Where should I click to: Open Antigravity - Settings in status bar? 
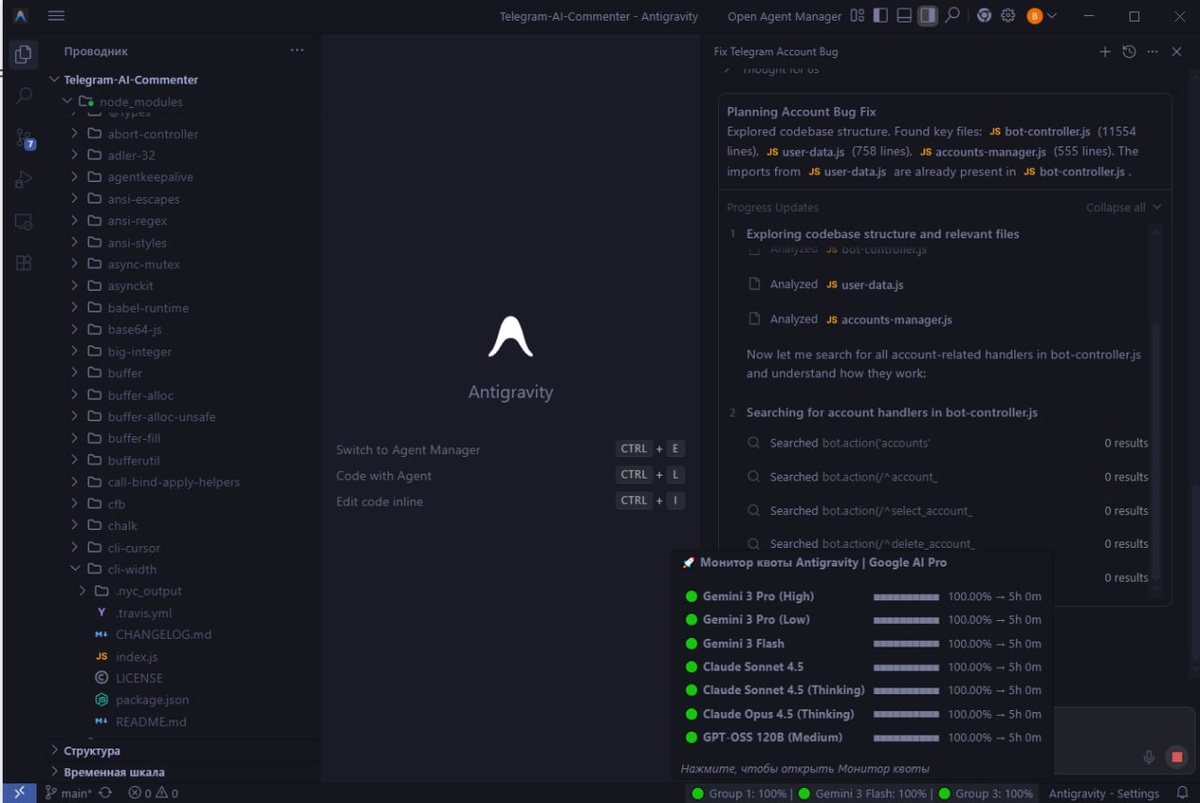pyautogui.click(x=1104, y=794)
